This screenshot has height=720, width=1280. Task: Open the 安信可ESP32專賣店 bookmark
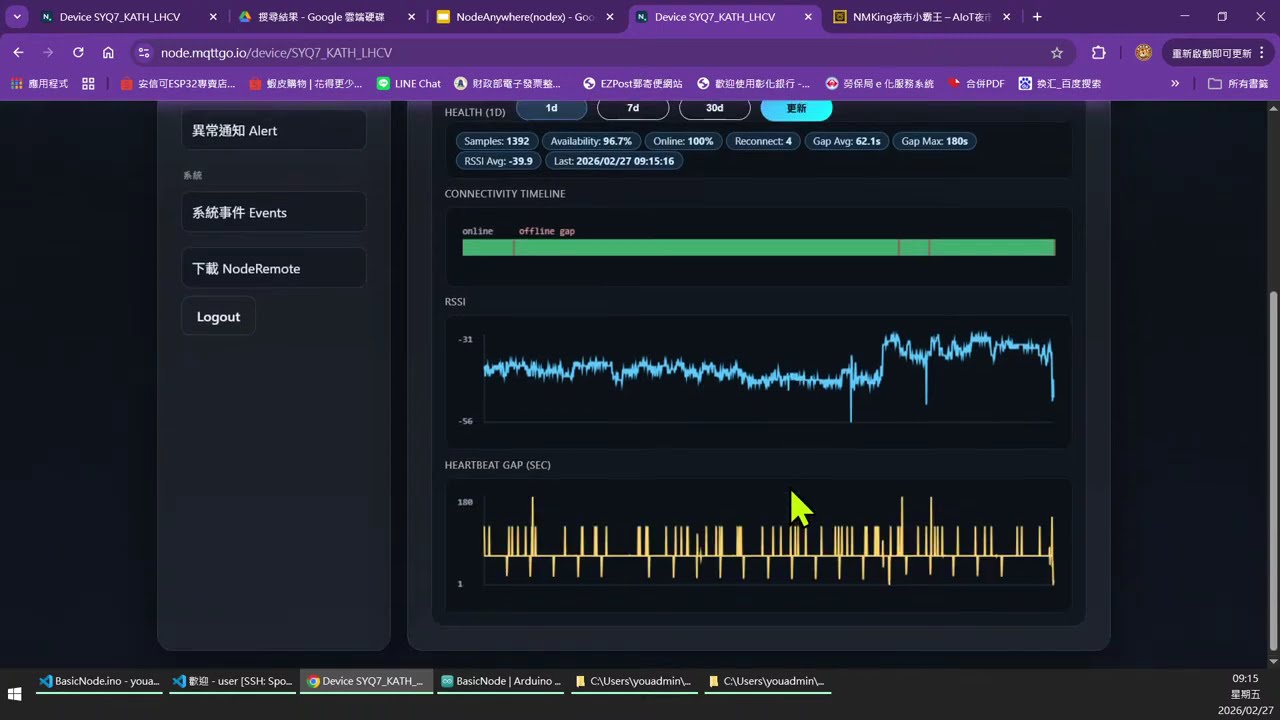[177, 84]
